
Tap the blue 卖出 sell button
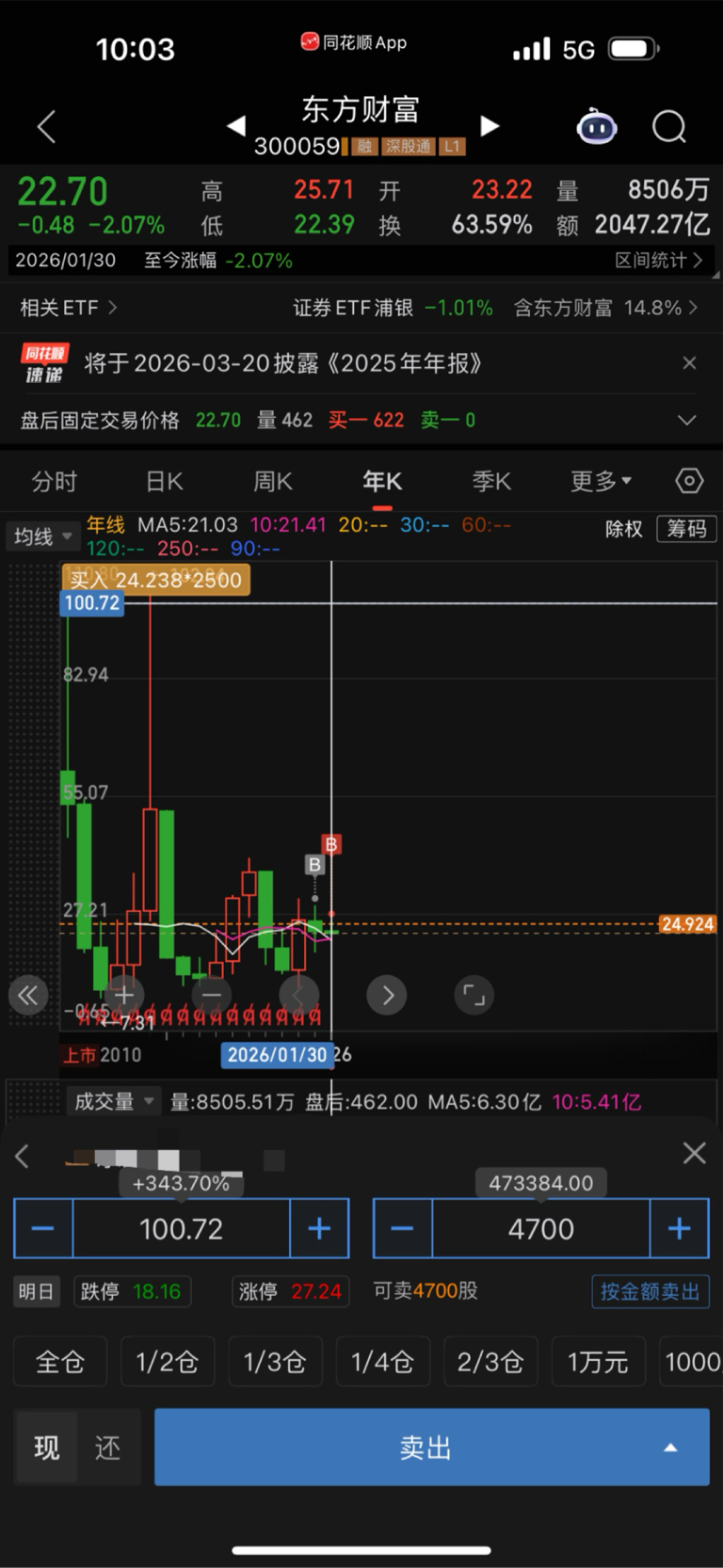click(431, 1448)
